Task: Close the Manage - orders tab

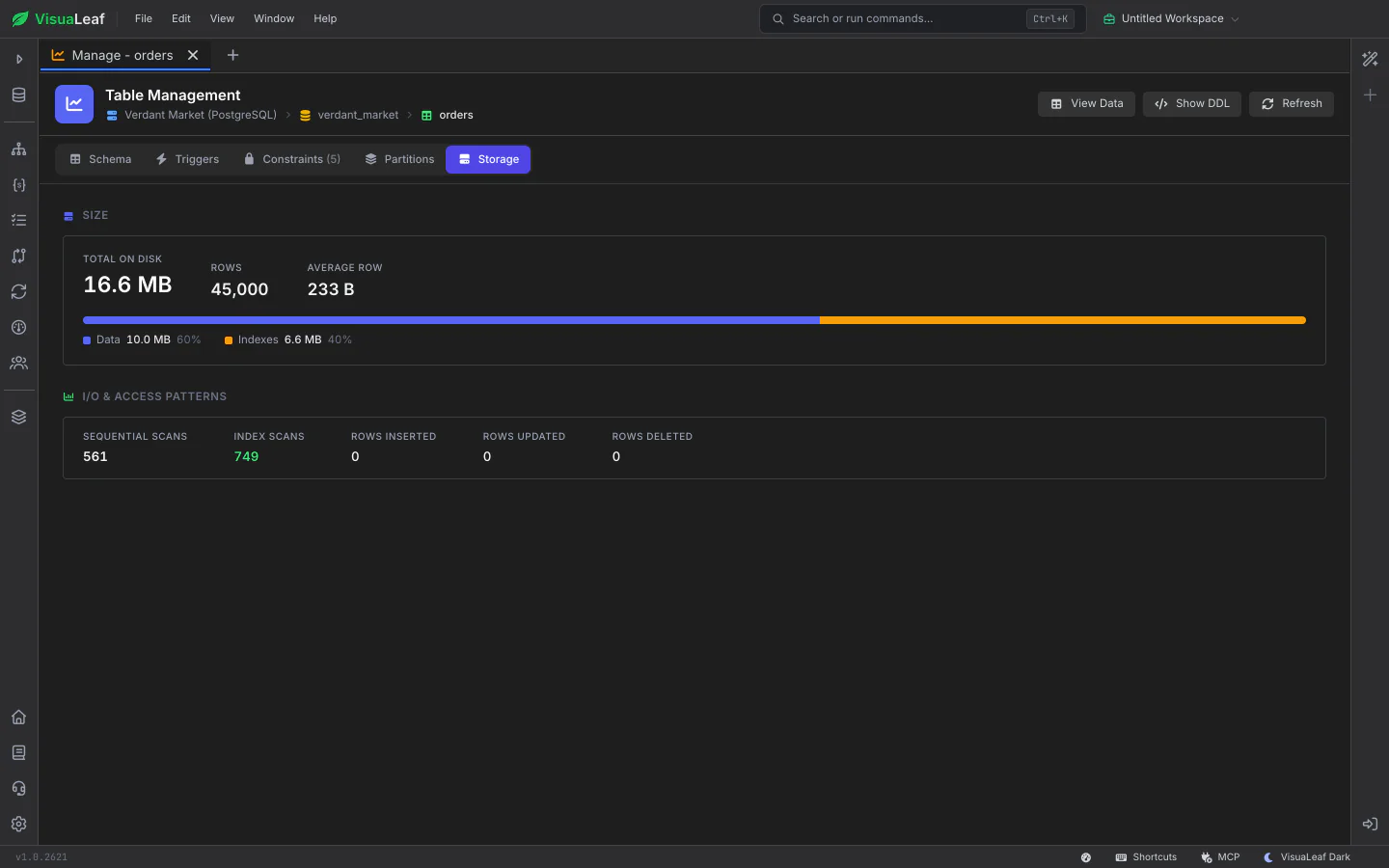Action: (x=193, y=55)
